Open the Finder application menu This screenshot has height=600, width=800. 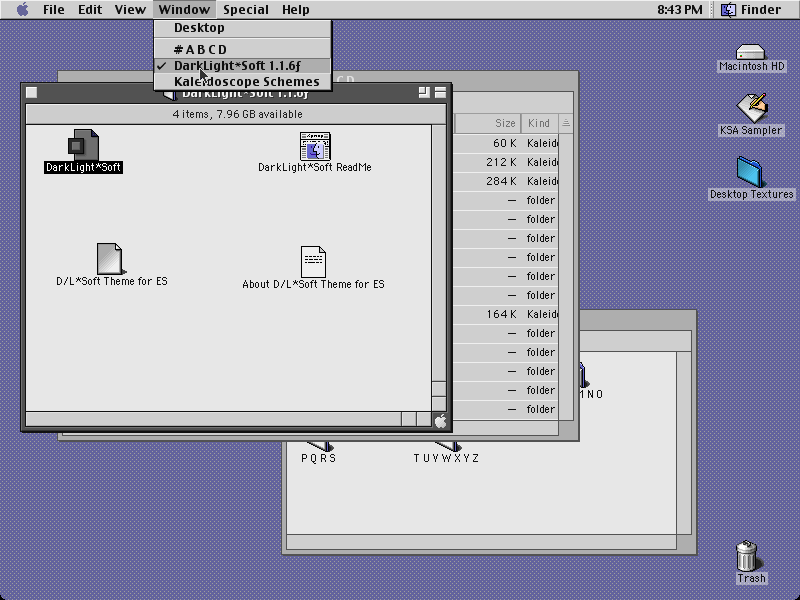(x=751, y=9)
